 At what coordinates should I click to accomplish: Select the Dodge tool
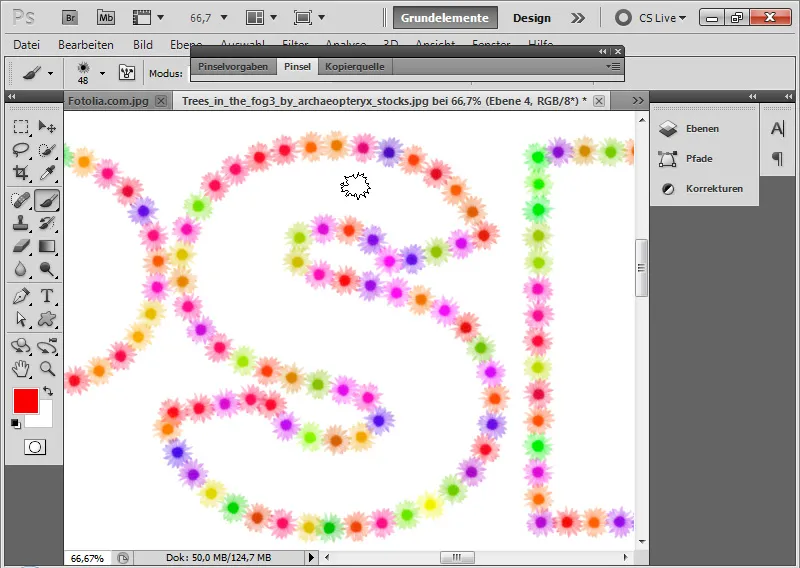click(x=47, y=269)
